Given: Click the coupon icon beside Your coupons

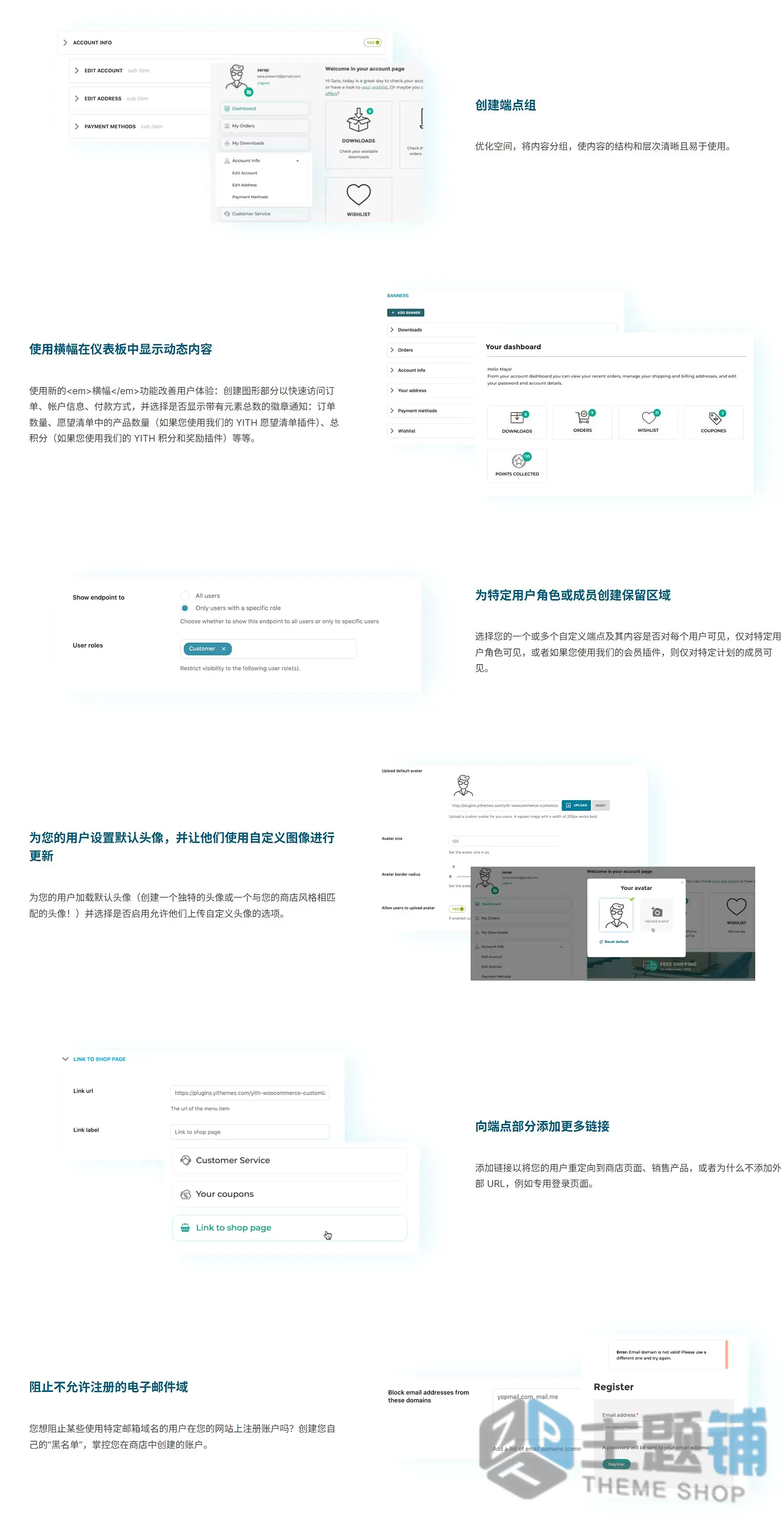Looking at the screenshot, I should coord(185,1194).
